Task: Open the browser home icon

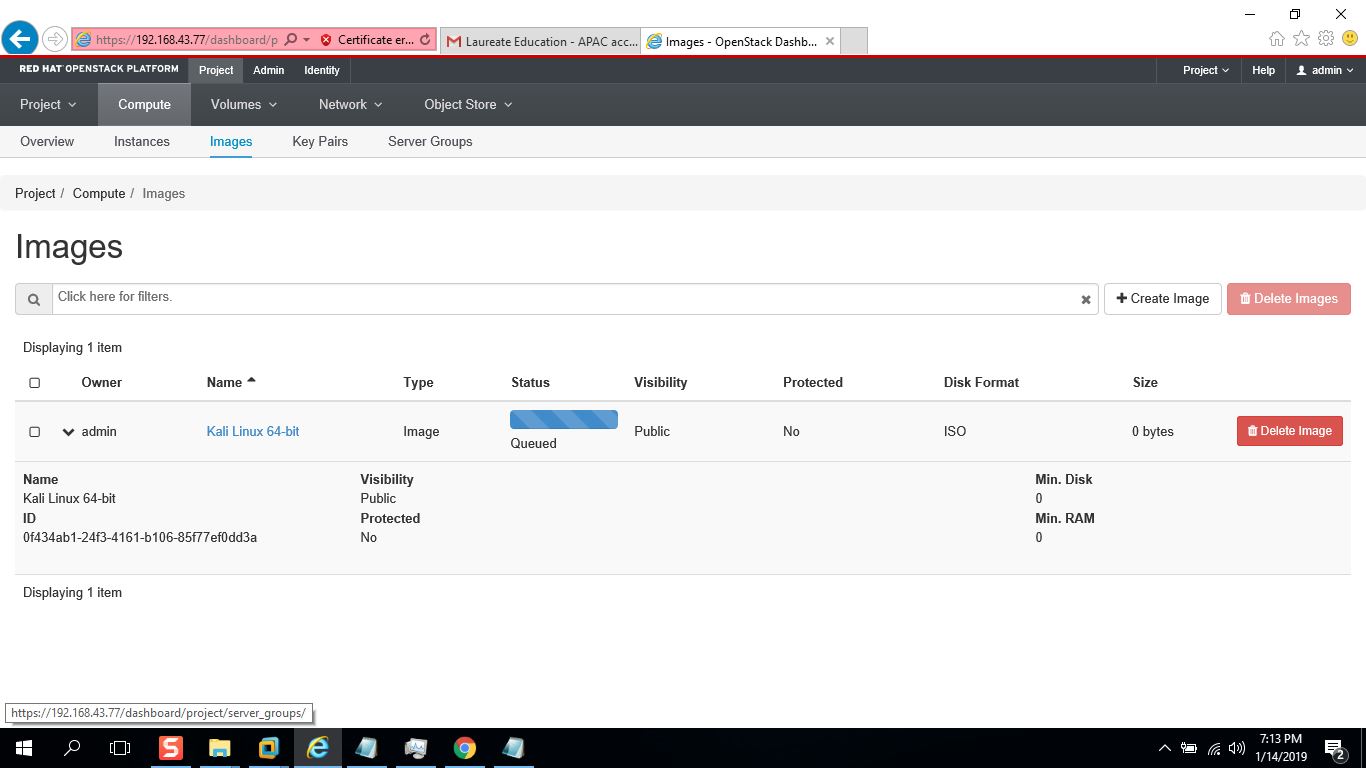Action: coord(1277,39)
